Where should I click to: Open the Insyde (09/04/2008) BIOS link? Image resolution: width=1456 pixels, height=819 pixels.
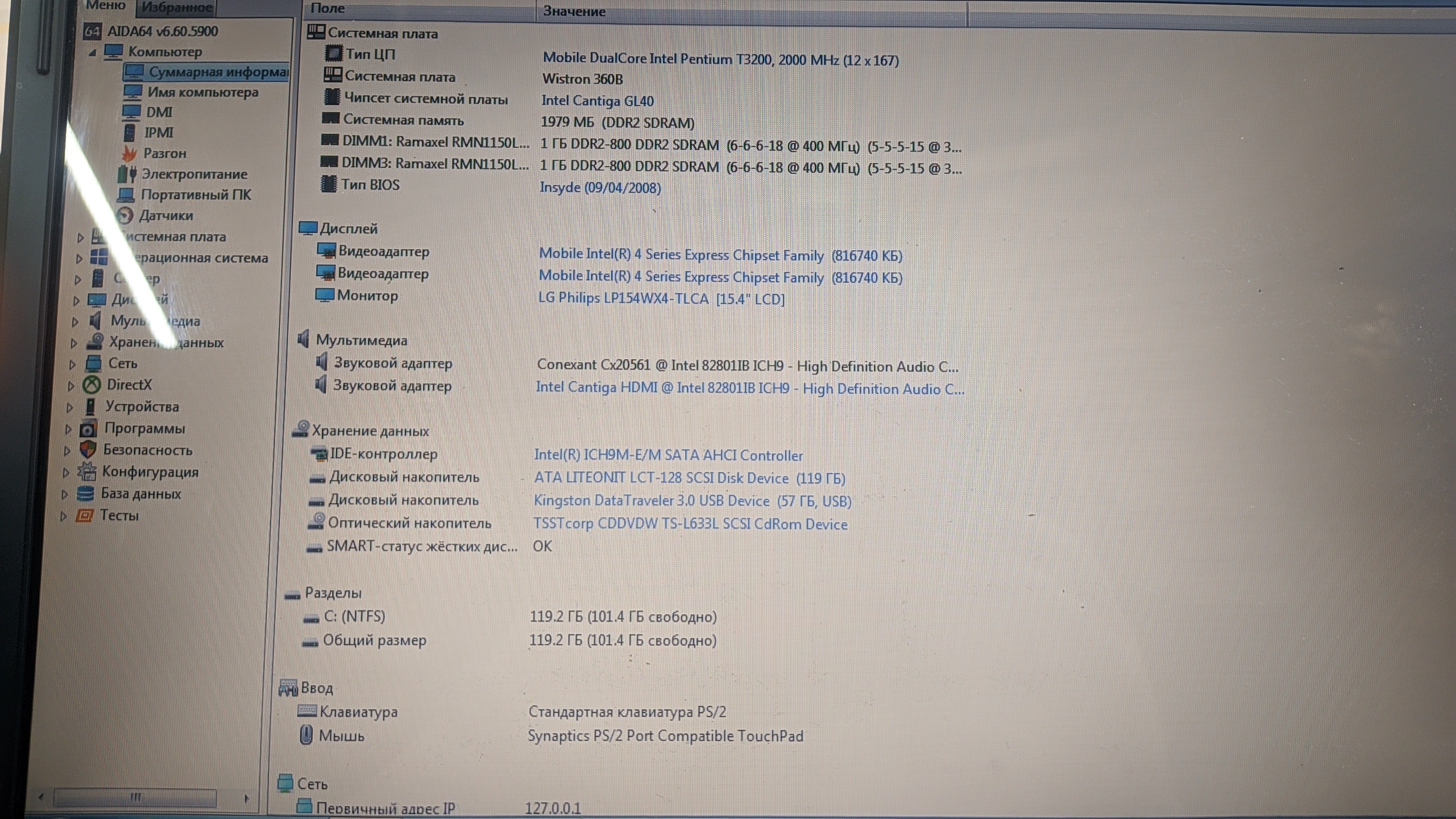click(600, 187)
